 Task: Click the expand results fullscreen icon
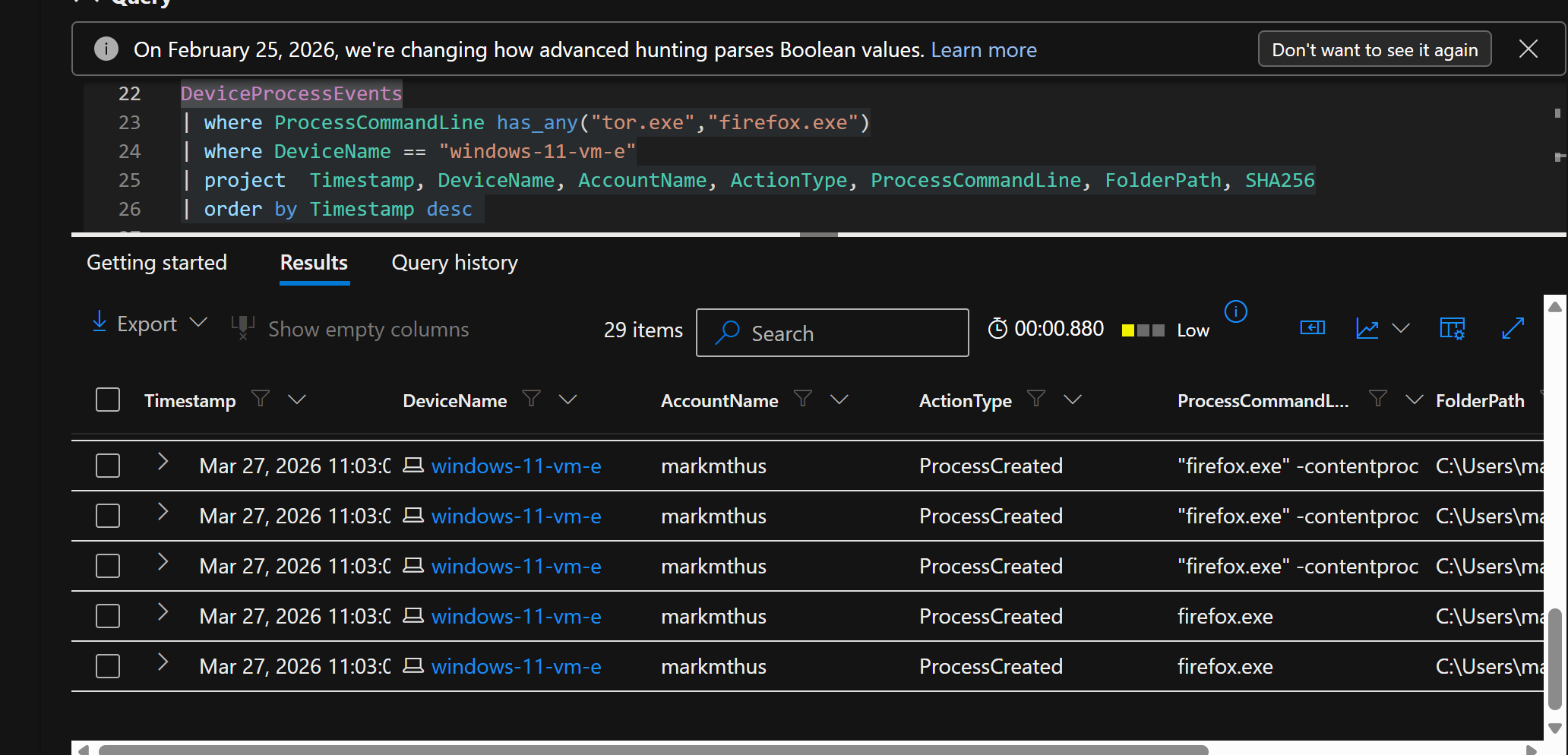(x=1513, y=328)
